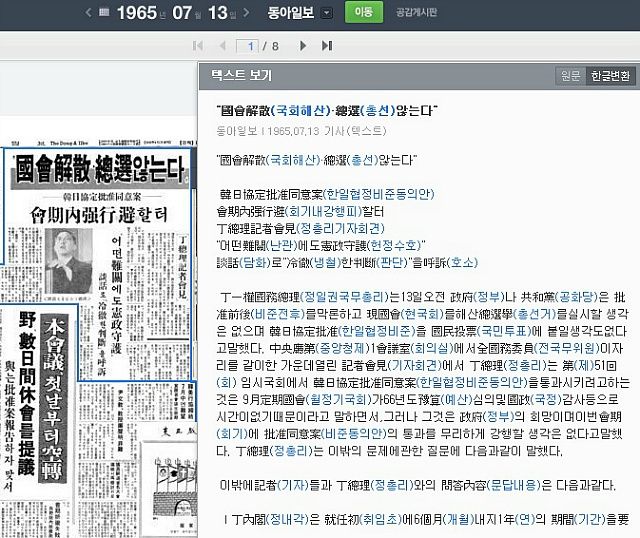Image resolution: width=640 pixels, height=538 pixels.
Task: Click the 정총리기자회견 text line
Action: click(x=301, y=228)
